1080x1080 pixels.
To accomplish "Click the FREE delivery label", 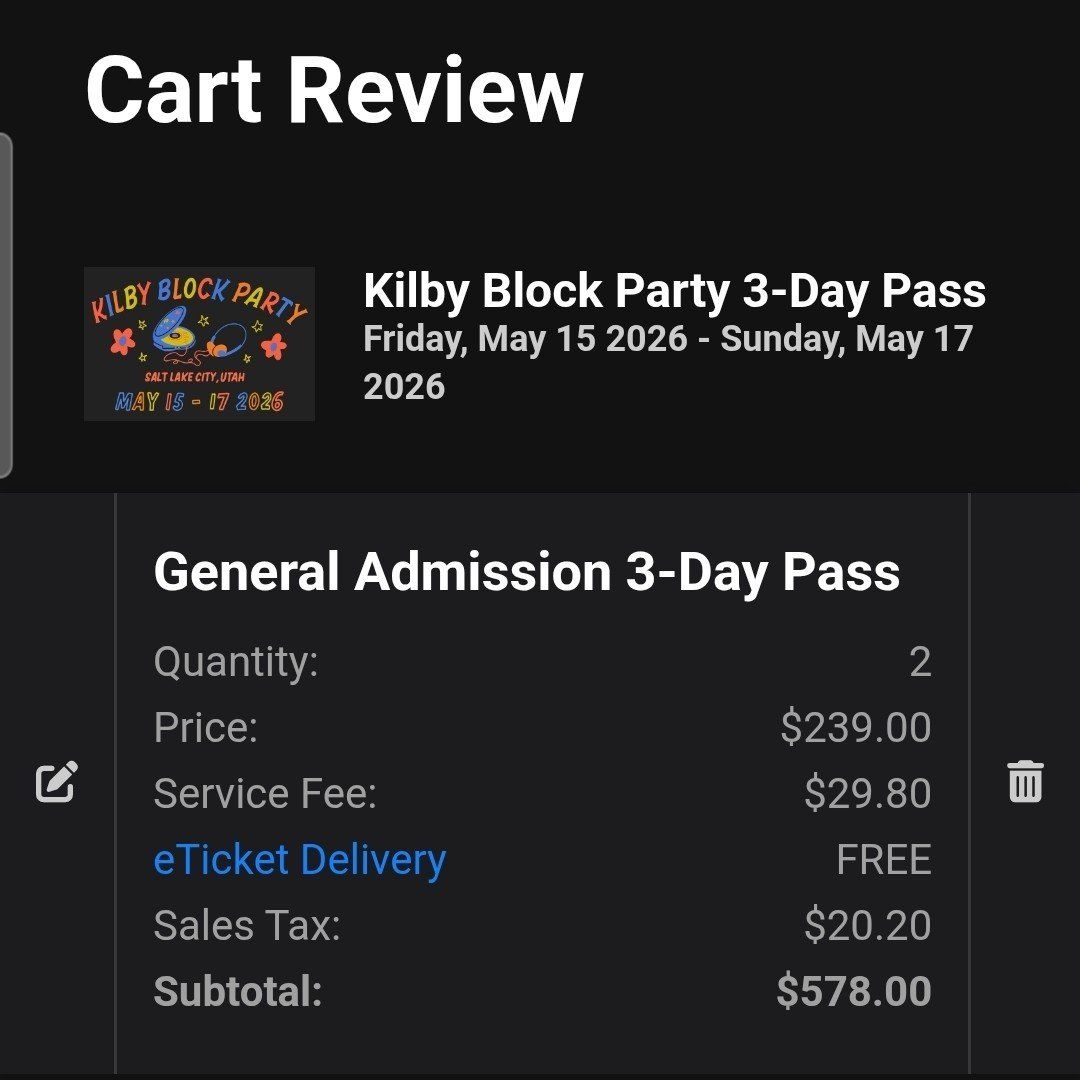I will pyautogui.click(x=884, y=859).
